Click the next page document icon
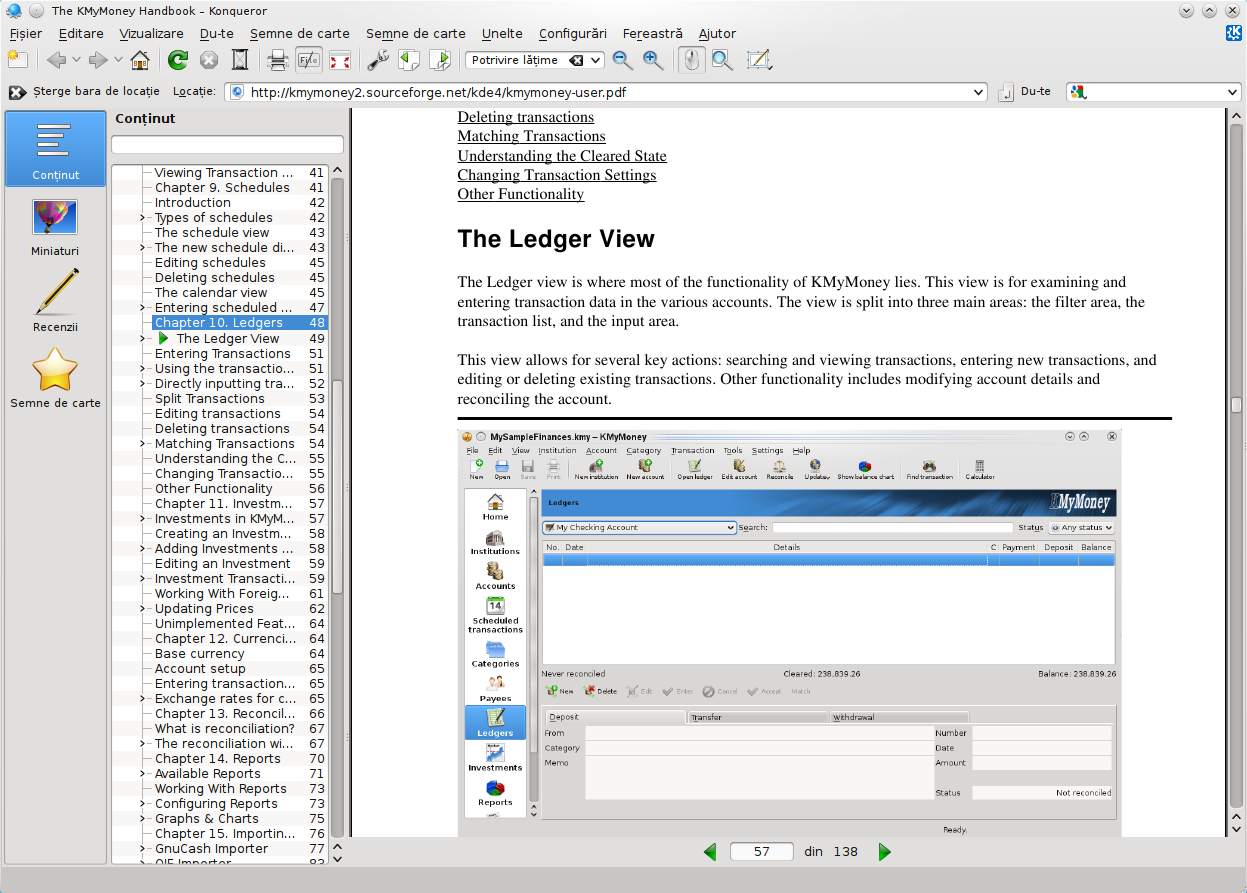The width and height of the screenshot is (1247, 893). click(440, 60)
